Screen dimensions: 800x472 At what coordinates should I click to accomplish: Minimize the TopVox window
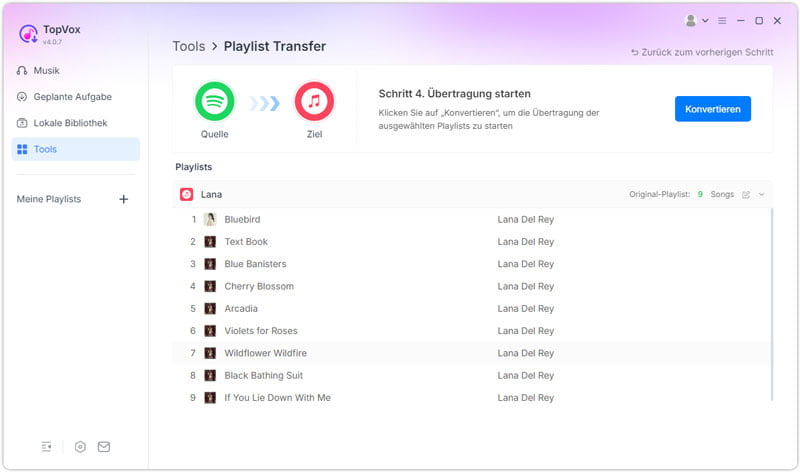740,21
